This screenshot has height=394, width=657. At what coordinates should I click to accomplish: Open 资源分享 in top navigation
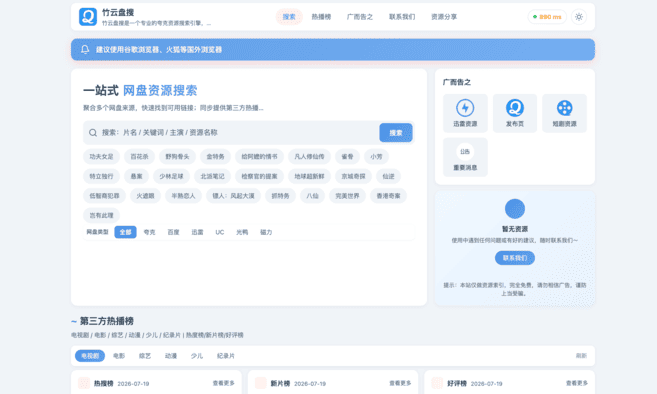click(444, 17)
